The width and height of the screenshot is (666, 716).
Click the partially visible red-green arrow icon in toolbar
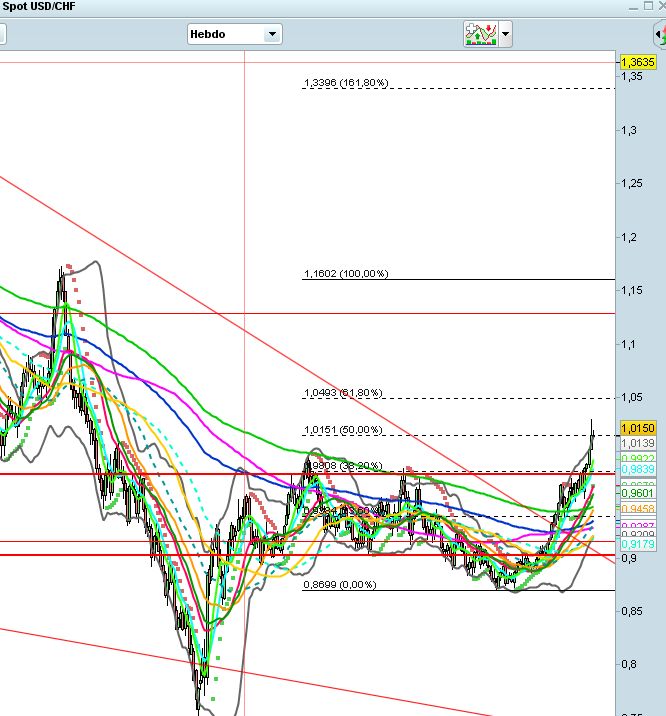coord(660,34)
